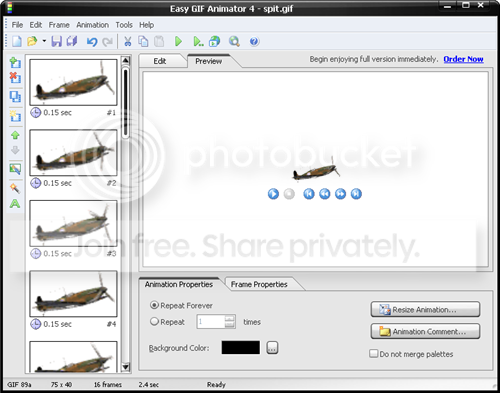Open the Frame Properties tab
500x393 pixels.
pos(259,284)
